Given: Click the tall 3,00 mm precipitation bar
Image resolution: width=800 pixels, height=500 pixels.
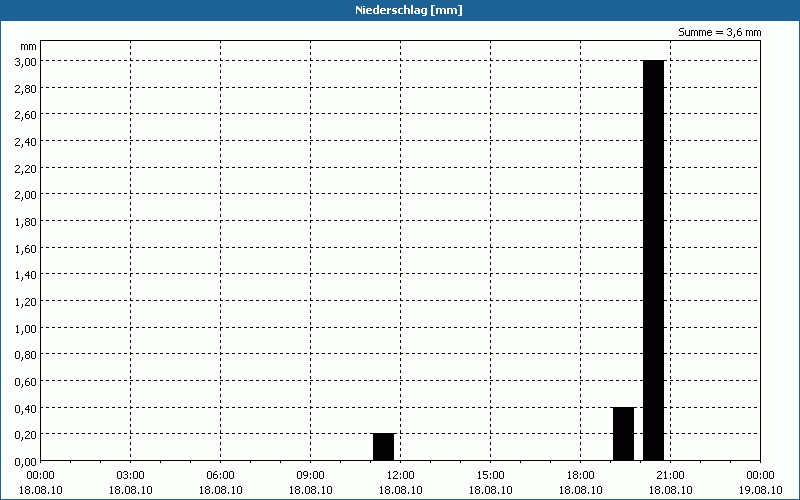Looking at the screenshot, I should click(x=654, y=260).
